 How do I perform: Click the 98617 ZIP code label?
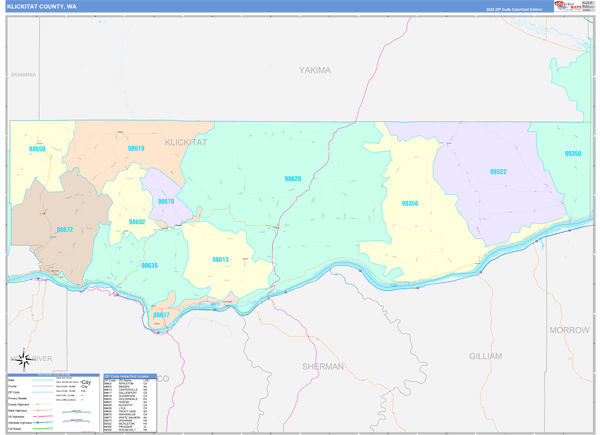(x=161, y=315)
